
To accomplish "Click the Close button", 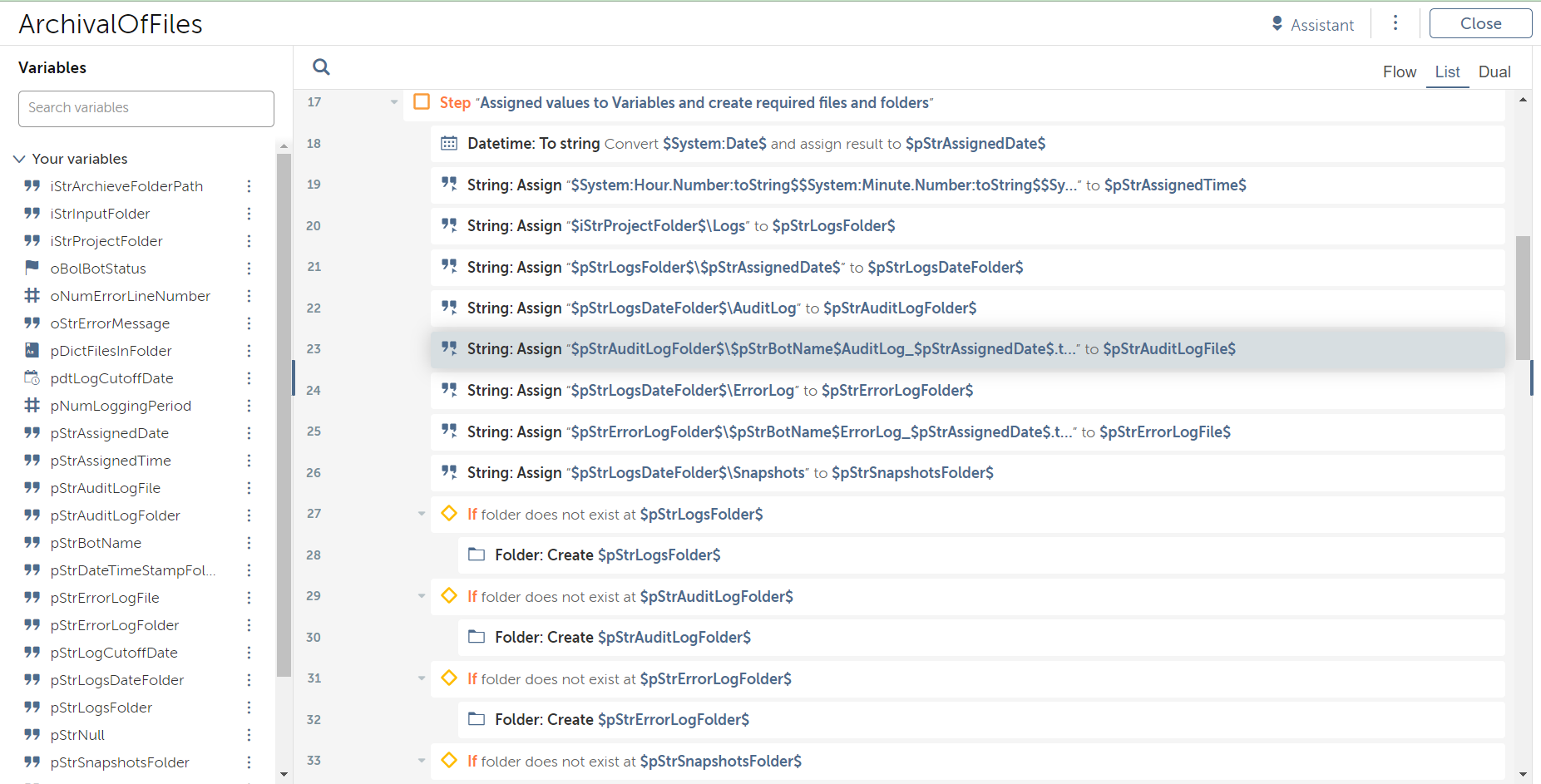I will [x=1480, y=23].
